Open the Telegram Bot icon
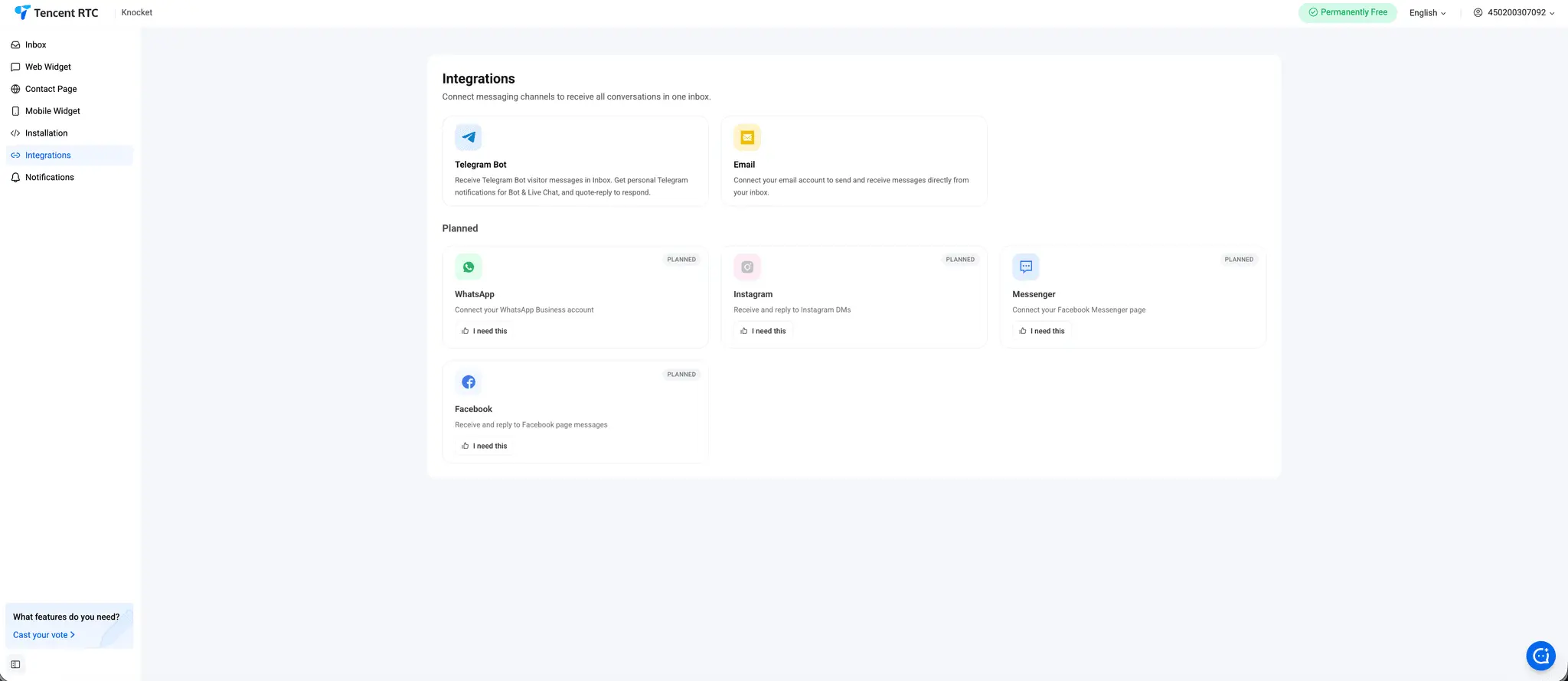Viewport: 1568px width, 681px height. (x=469, y=137)
